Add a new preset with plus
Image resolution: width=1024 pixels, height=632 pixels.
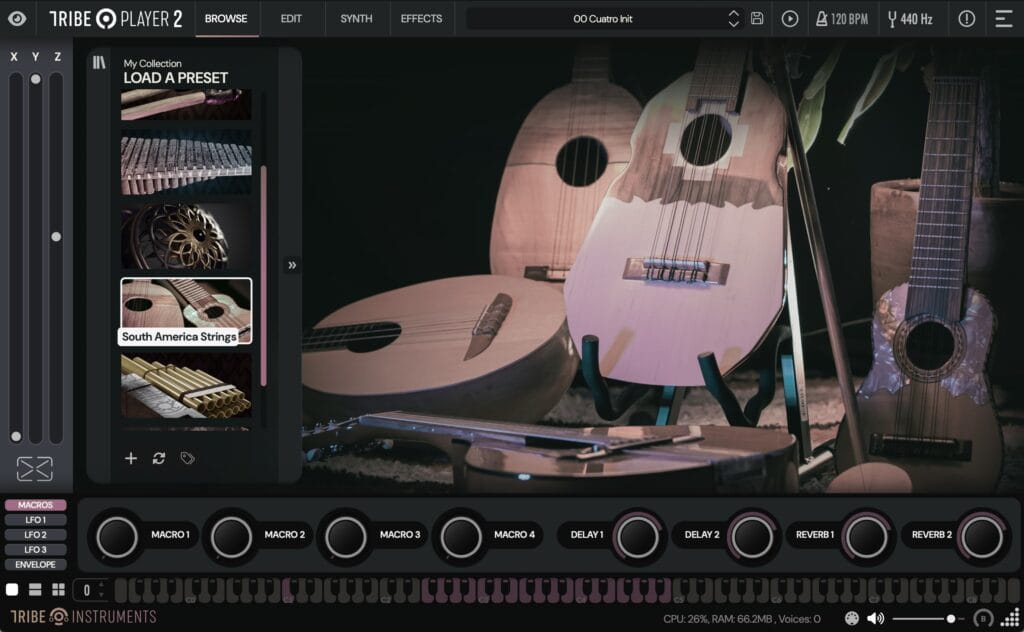pos(131,458)
